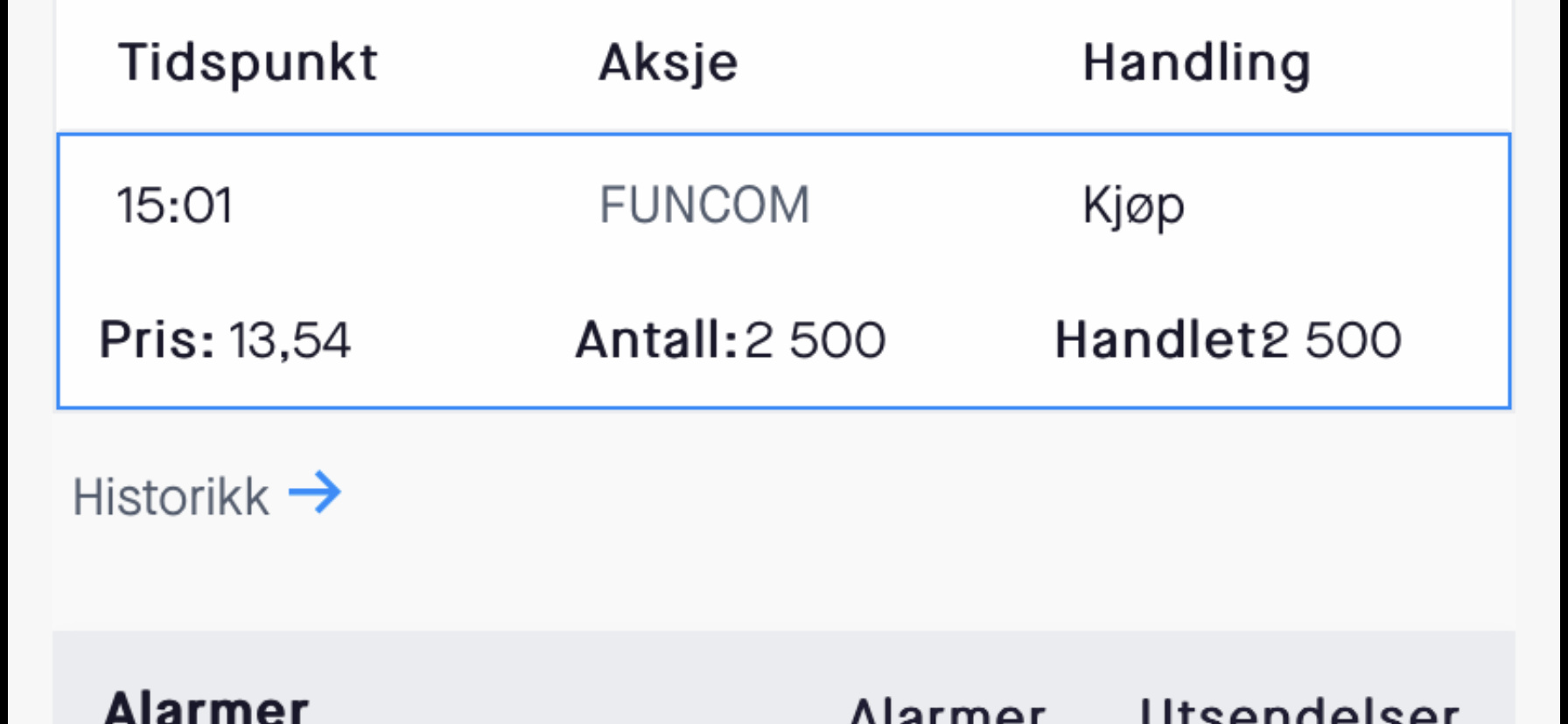Click the Antall value 2 500
Image resolution: width=1568 pixels, height=724 pixels.
click(815, 340)
